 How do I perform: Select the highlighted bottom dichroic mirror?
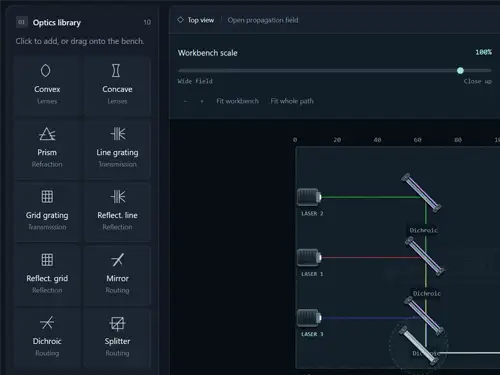click(x=419, y=346)
